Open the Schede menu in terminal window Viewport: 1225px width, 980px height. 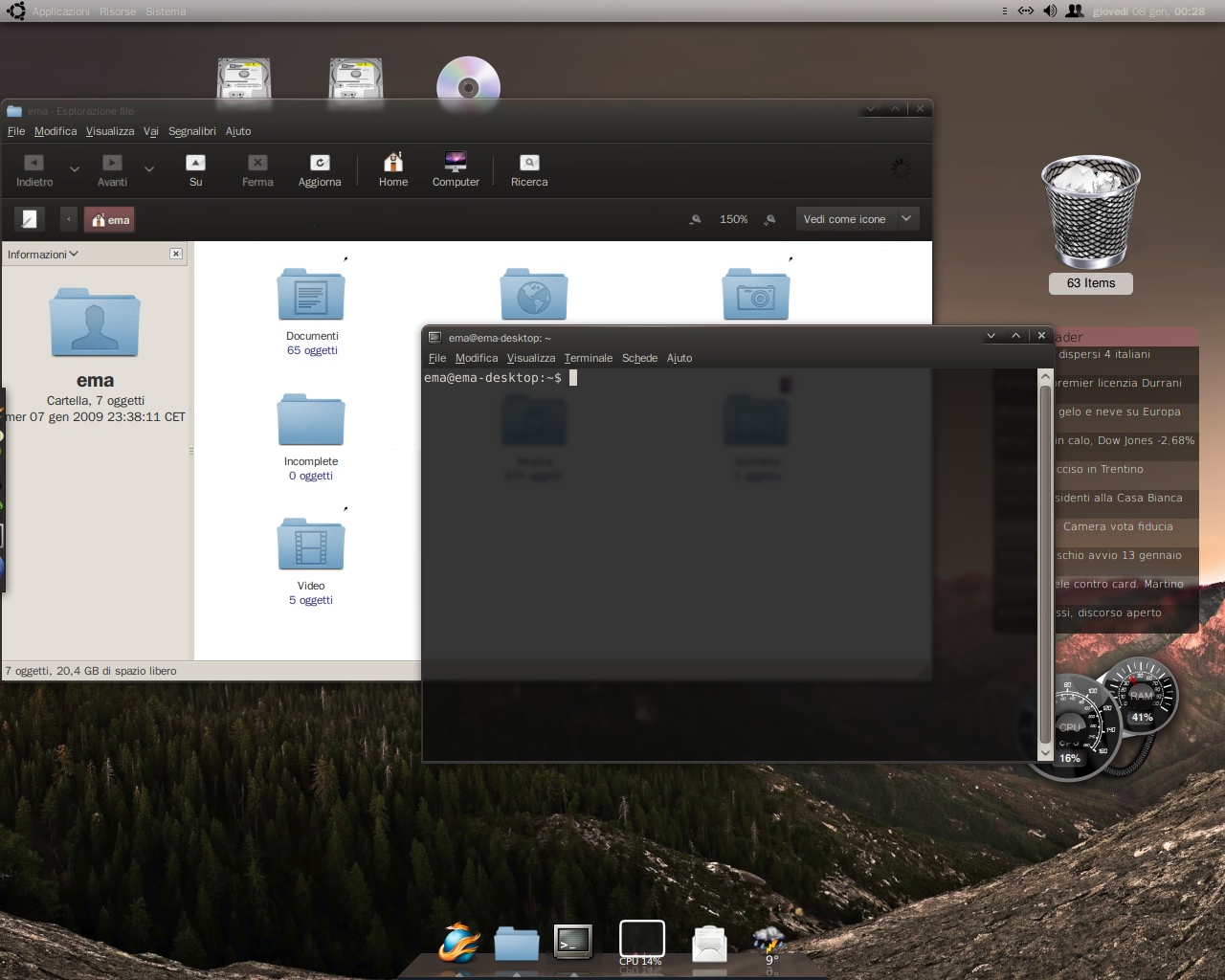coord(639,358)
